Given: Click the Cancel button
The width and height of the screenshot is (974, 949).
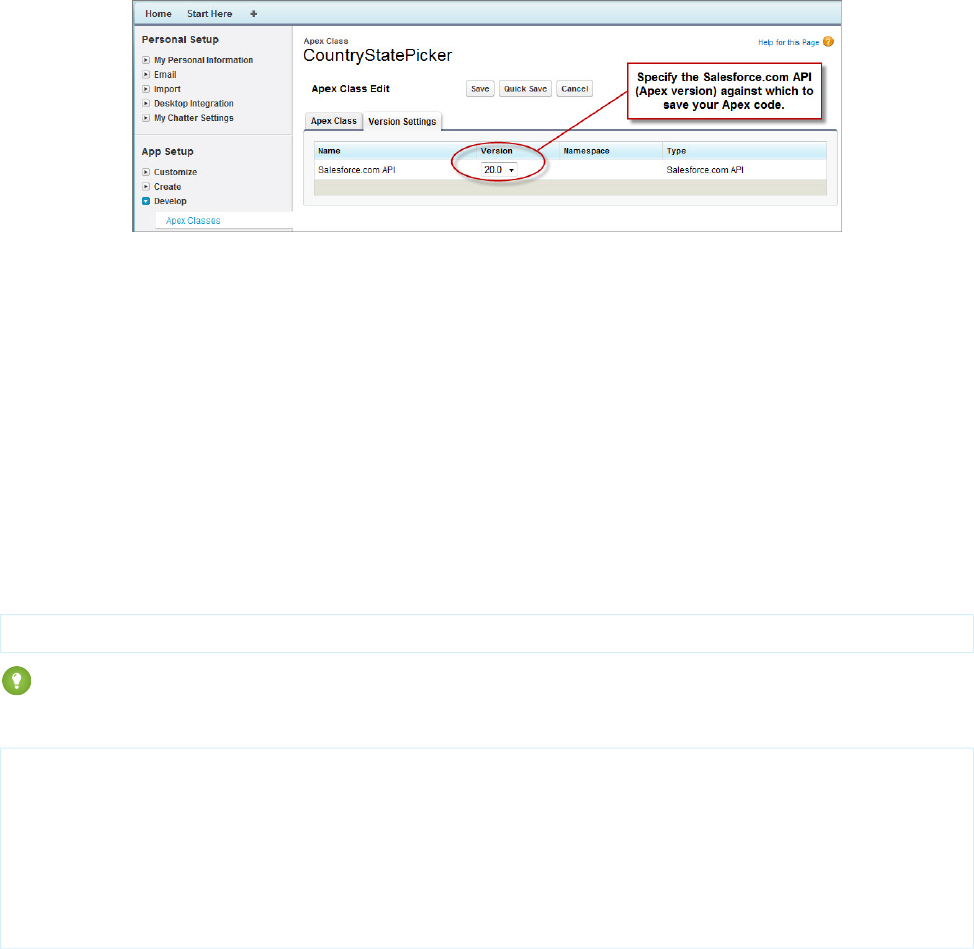Looking at the screenshot, I should click(575, 89).
